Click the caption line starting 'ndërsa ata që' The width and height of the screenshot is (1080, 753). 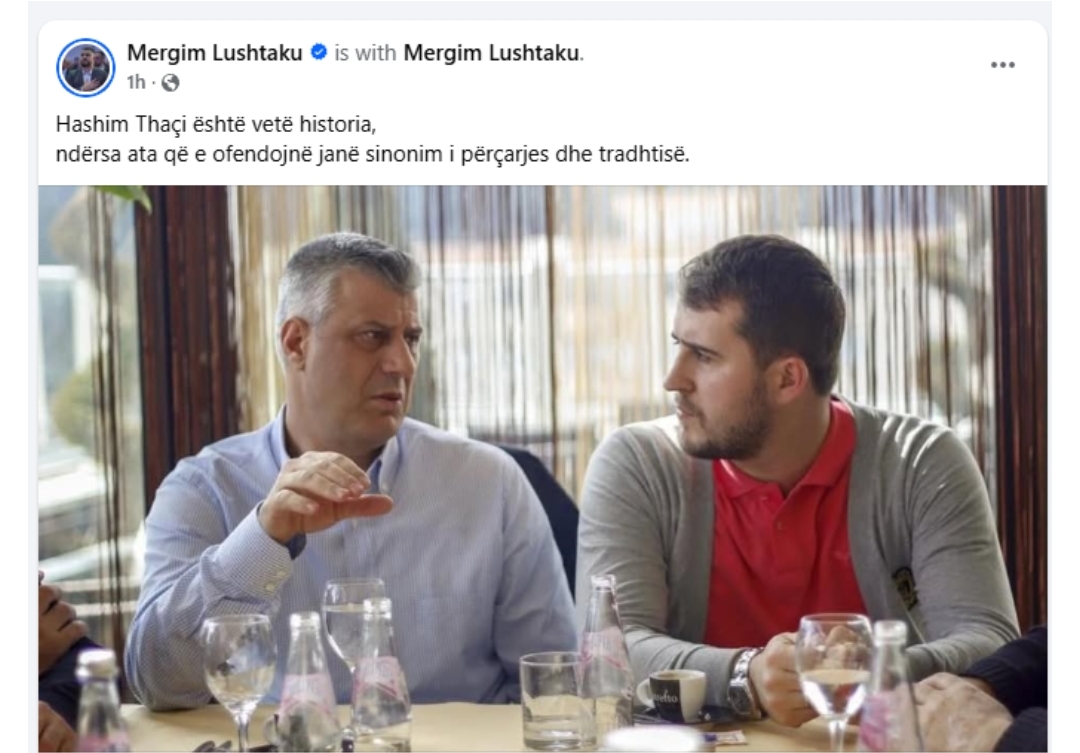tap(373, 154)
